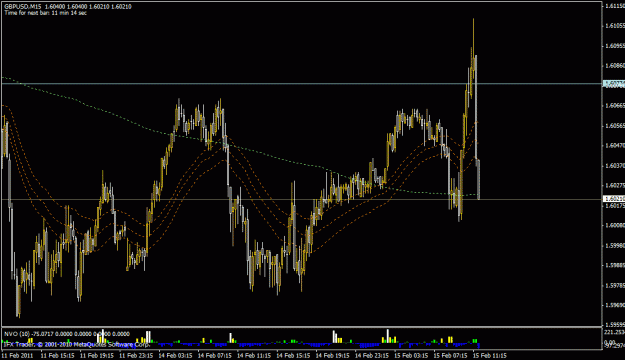Image resolution: width=625 pixels, height=360 pixels.
Task: Click the '14 Feb 07:15' time axis label
Action: click(x=214, y=355)
